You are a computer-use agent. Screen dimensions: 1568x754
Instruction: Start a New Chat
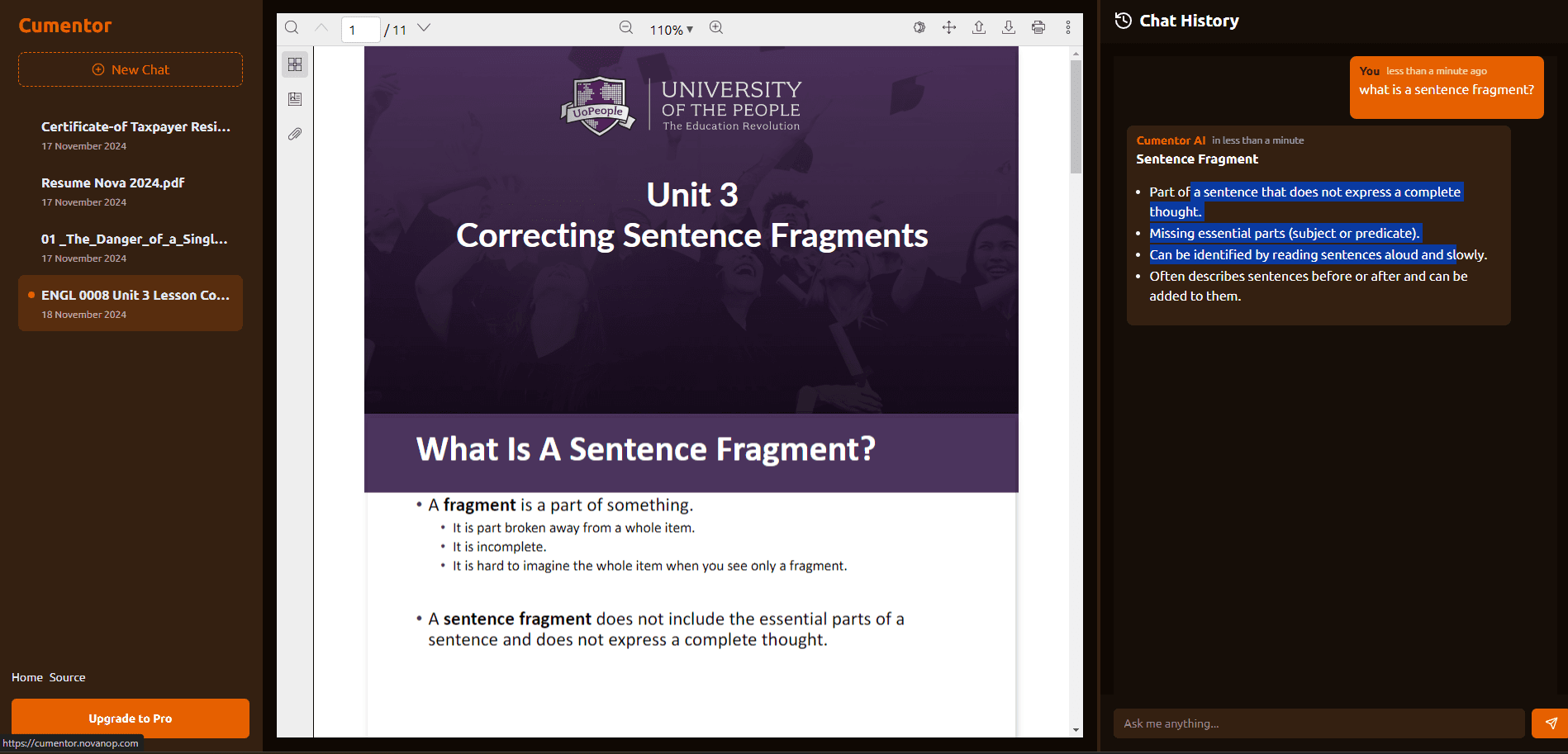click(x=131, y=69)
